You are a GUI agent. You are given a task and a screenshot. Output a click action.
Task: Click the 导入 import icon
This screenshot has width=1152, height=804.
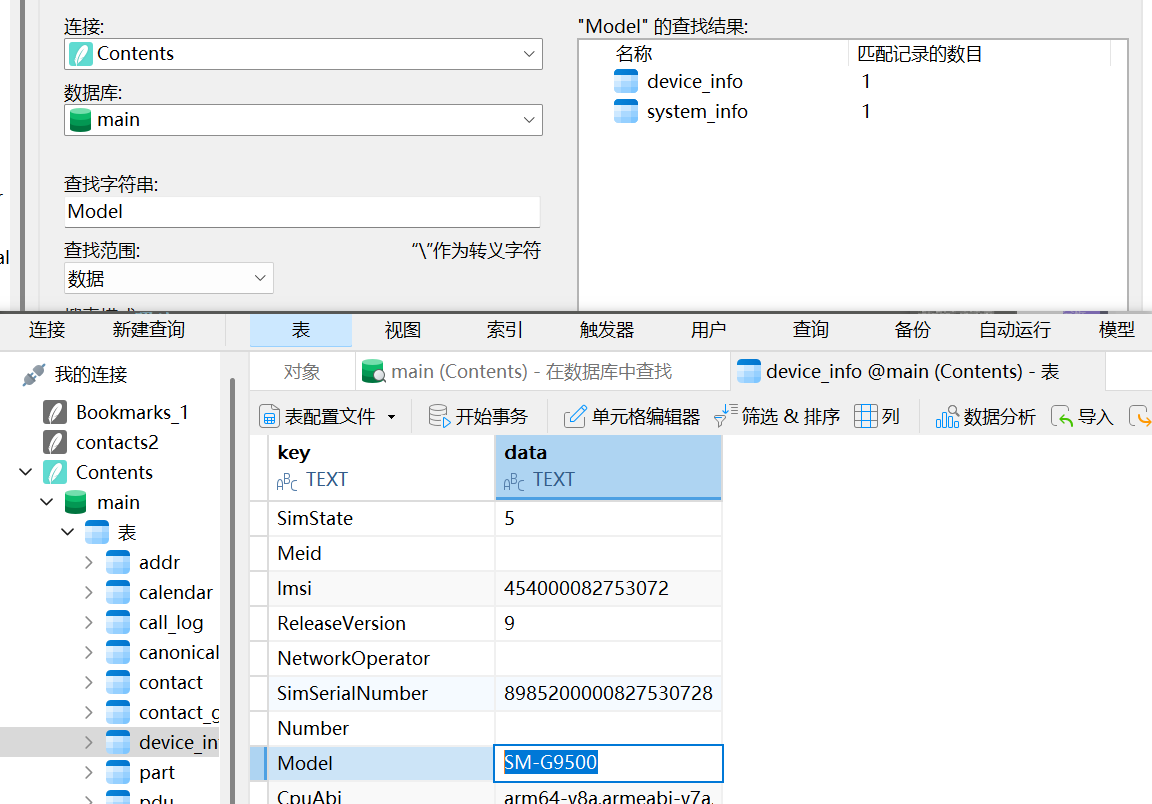(x=1062, y=417)
